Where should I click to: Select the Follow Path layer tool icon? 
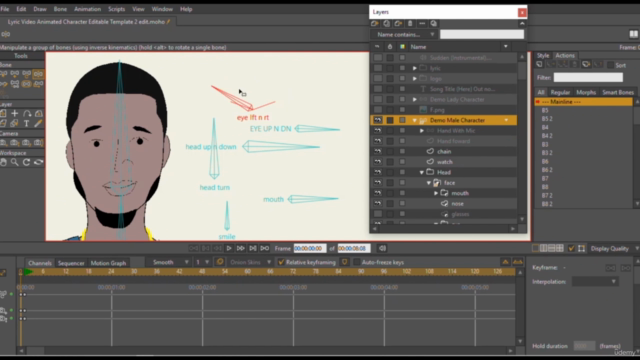27,113
